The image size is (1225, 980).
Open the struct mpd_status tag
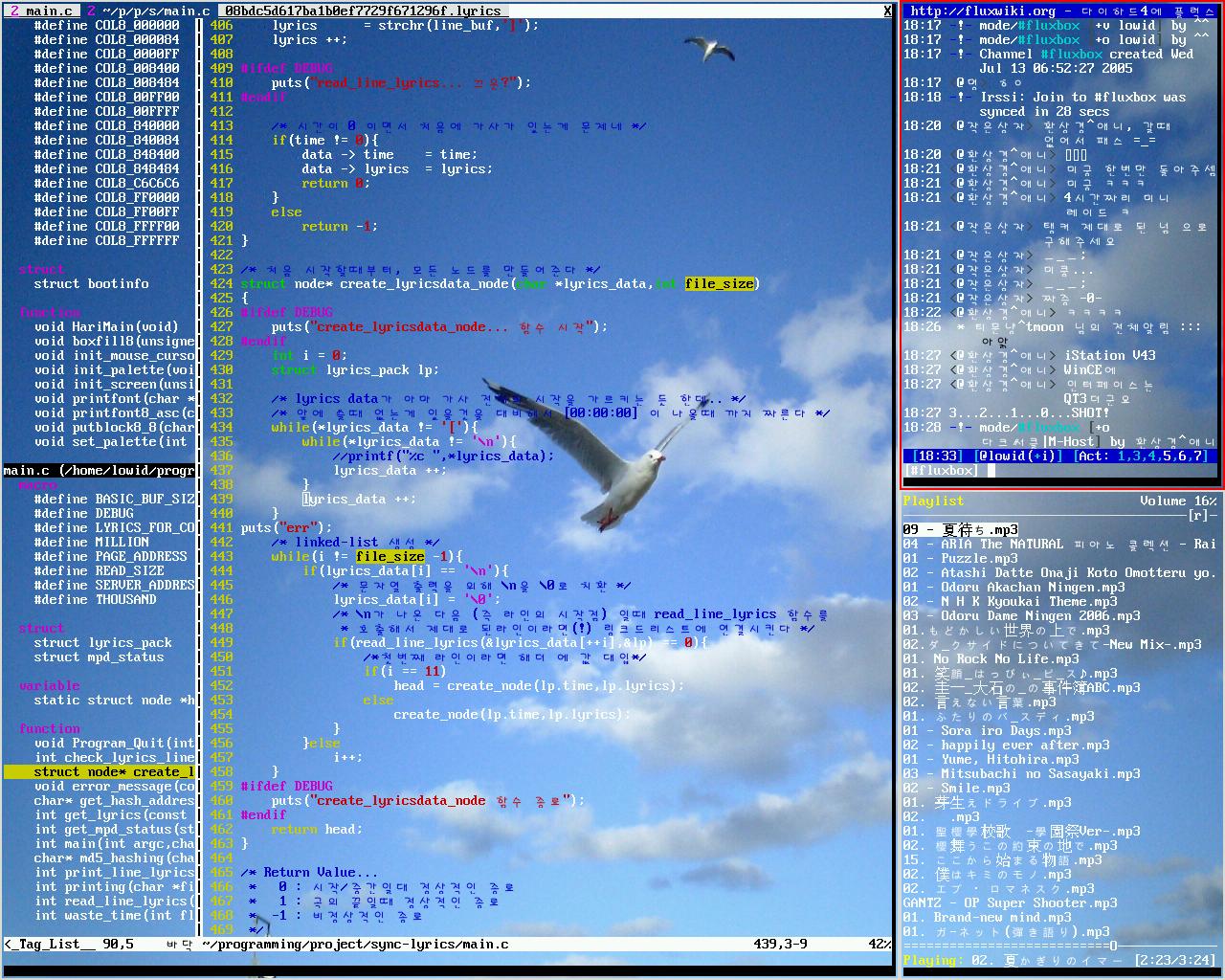click(99, 657)
